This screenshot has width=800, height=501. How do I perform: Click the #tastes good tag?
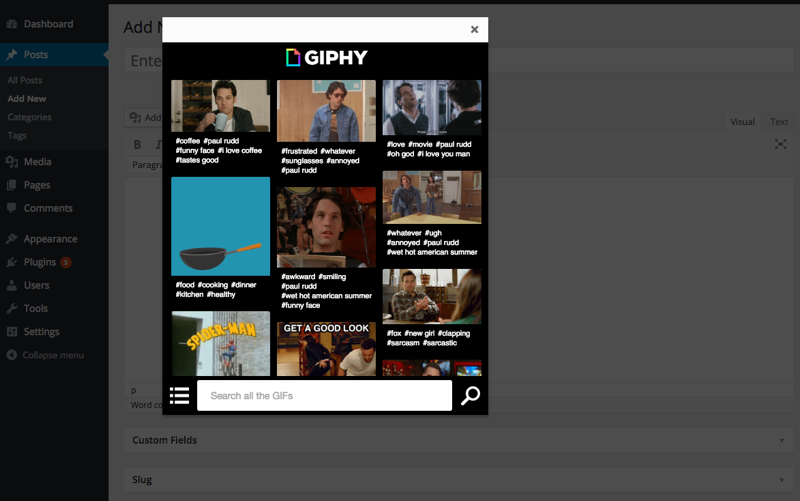[197, 160]
